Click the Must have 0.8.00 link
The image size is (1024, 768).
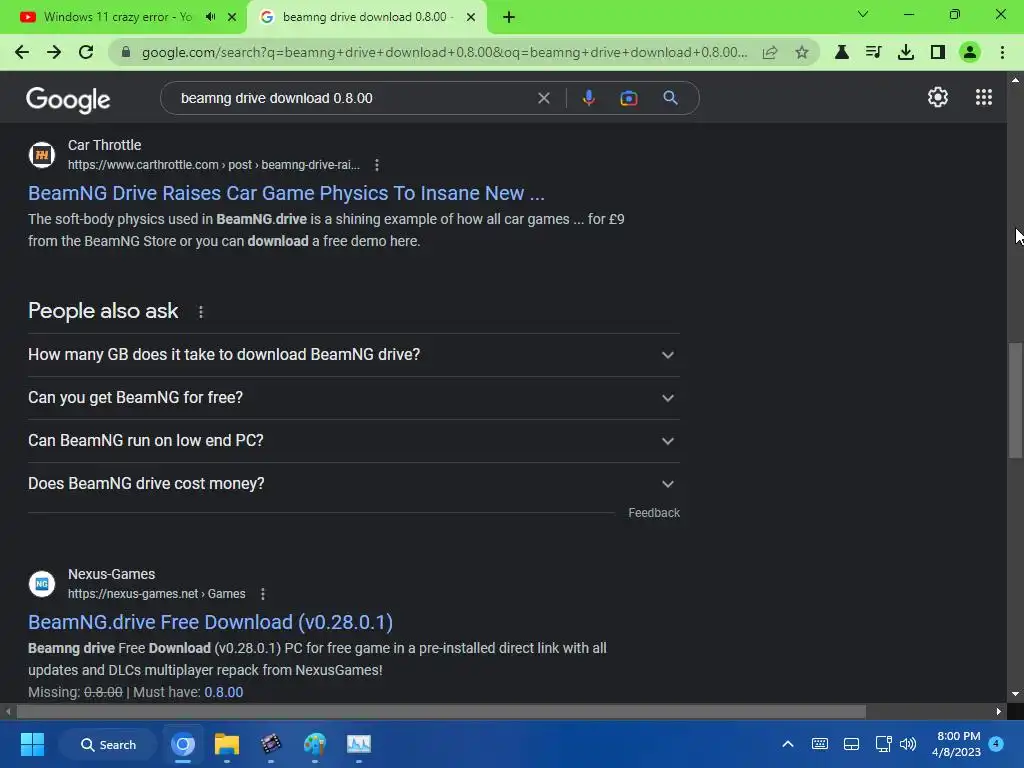coord(223,692)
